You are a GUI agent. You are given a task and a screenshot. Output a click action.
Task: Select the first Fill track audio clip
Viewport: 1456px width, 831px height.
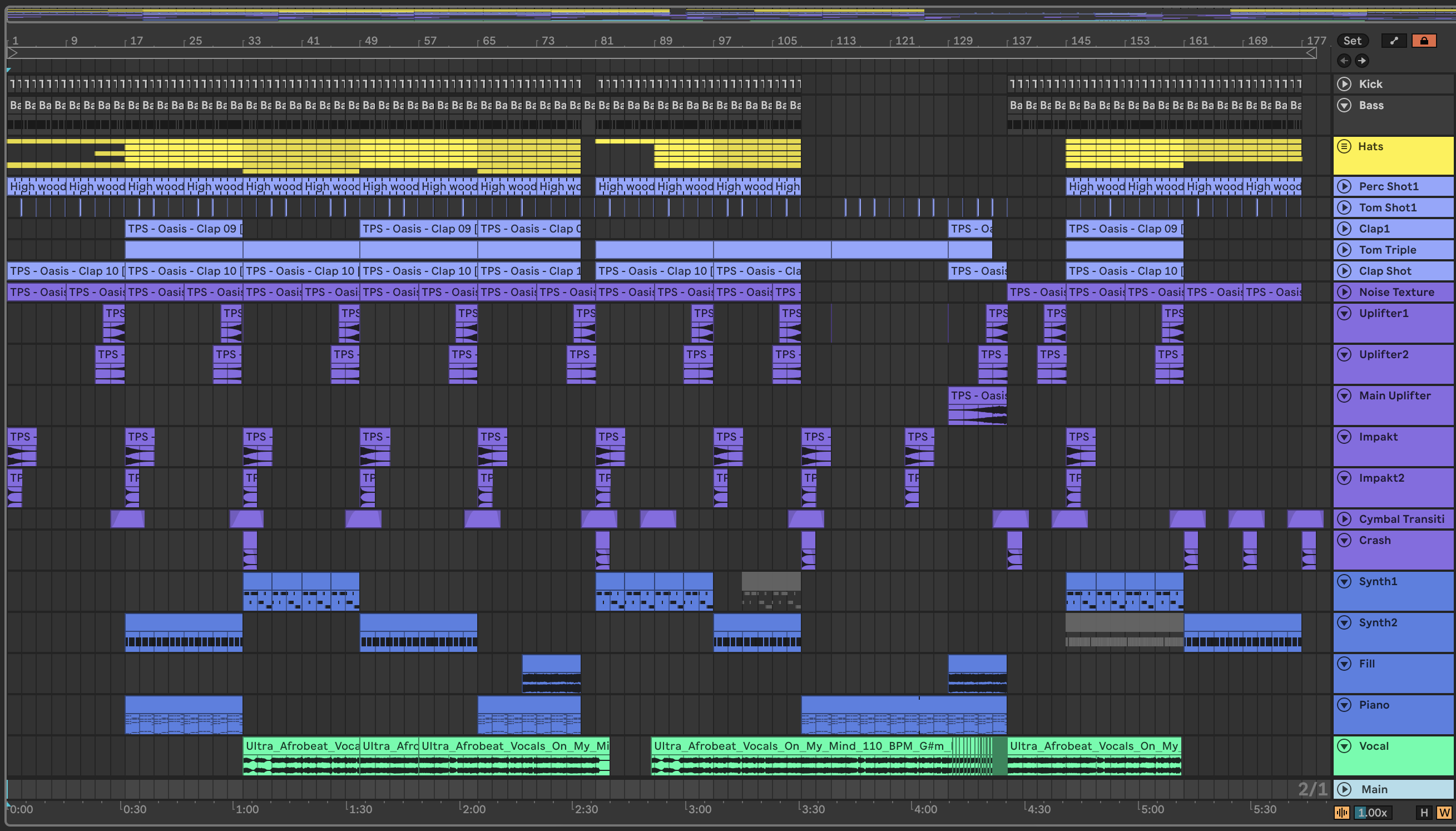[x=551, y=674]
